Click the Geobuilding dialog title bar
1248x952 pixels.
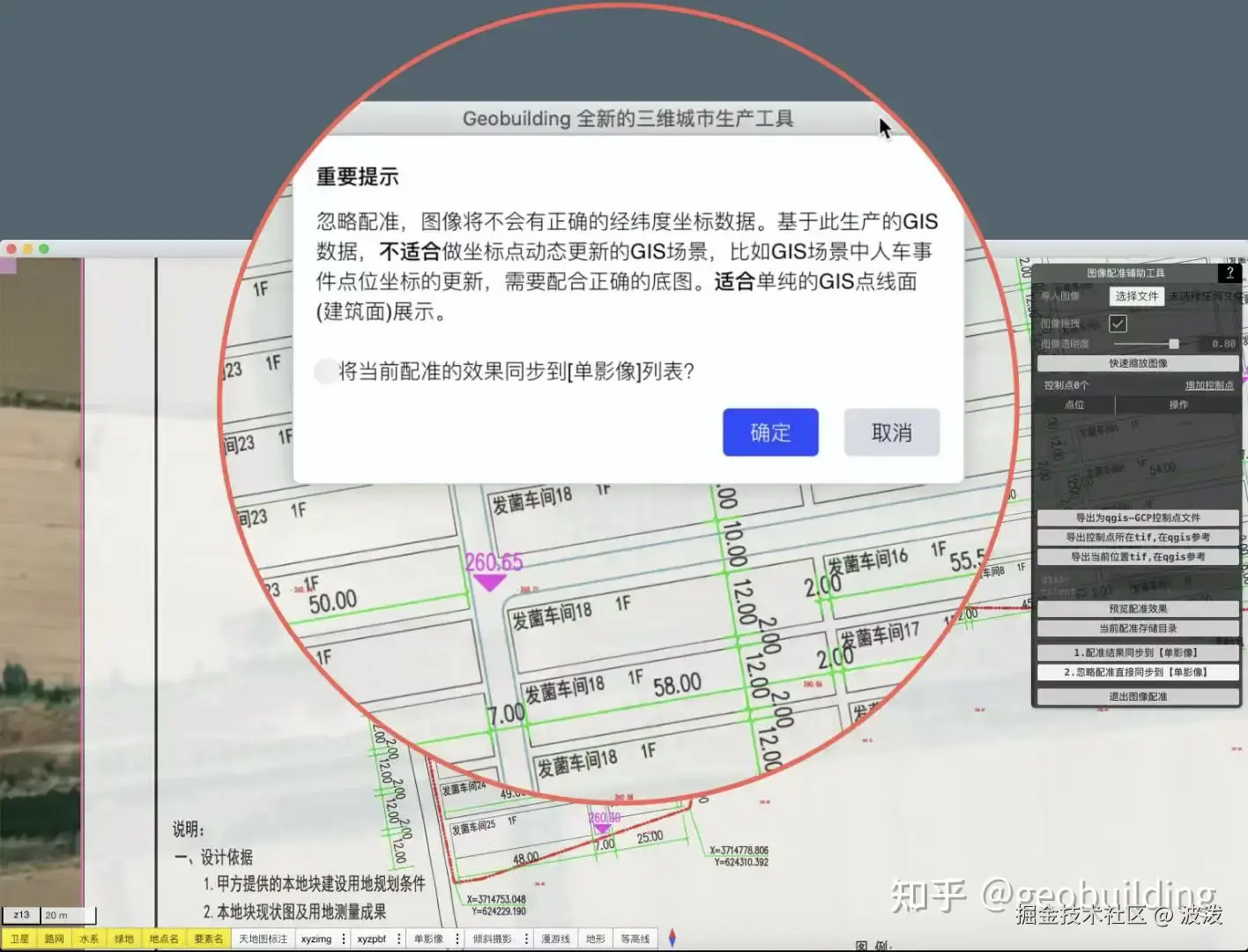pos(628,118)
